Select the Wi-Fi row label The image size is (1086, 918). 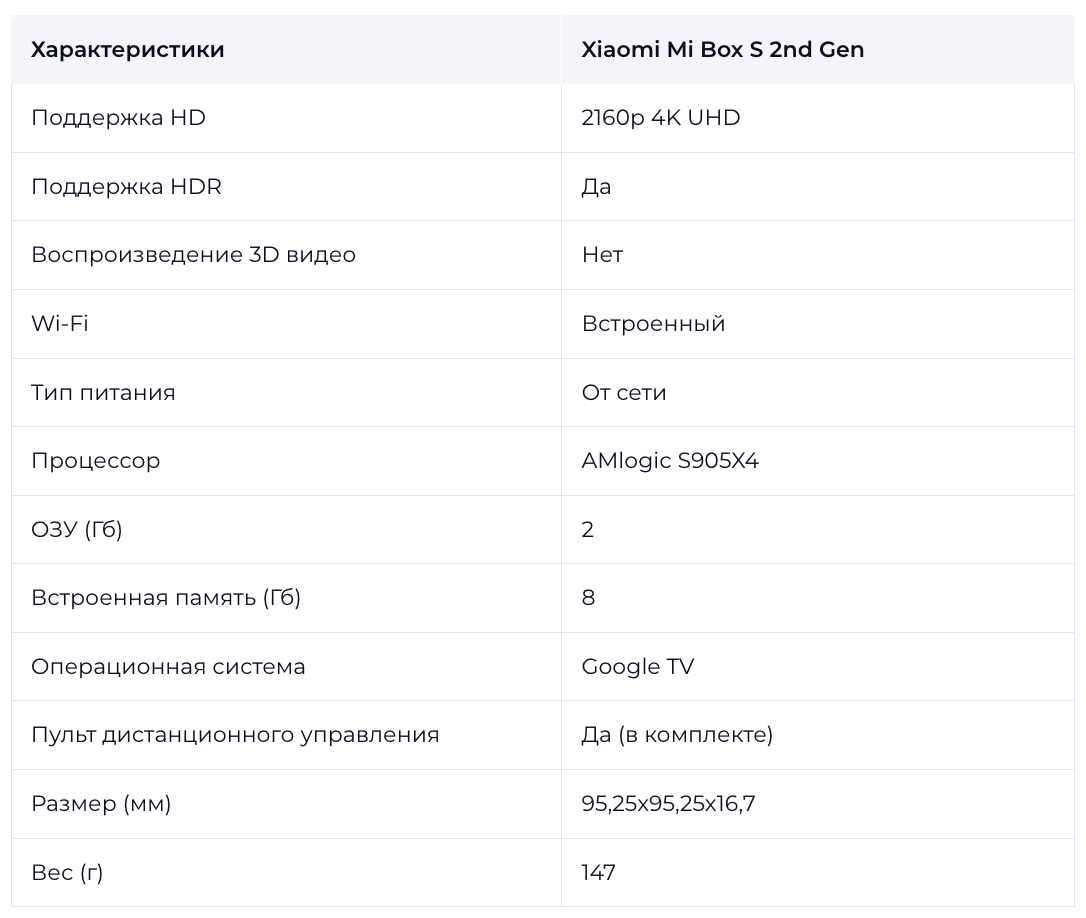[x=60, y=324]
